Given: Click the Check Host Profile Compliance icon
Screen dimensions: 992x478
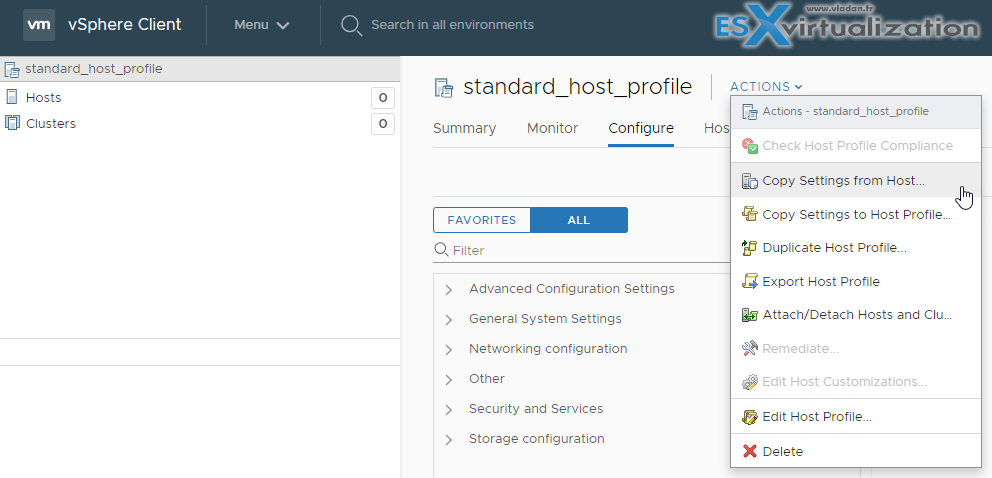Looking at the screenshot, I should (x=750, y=146).
